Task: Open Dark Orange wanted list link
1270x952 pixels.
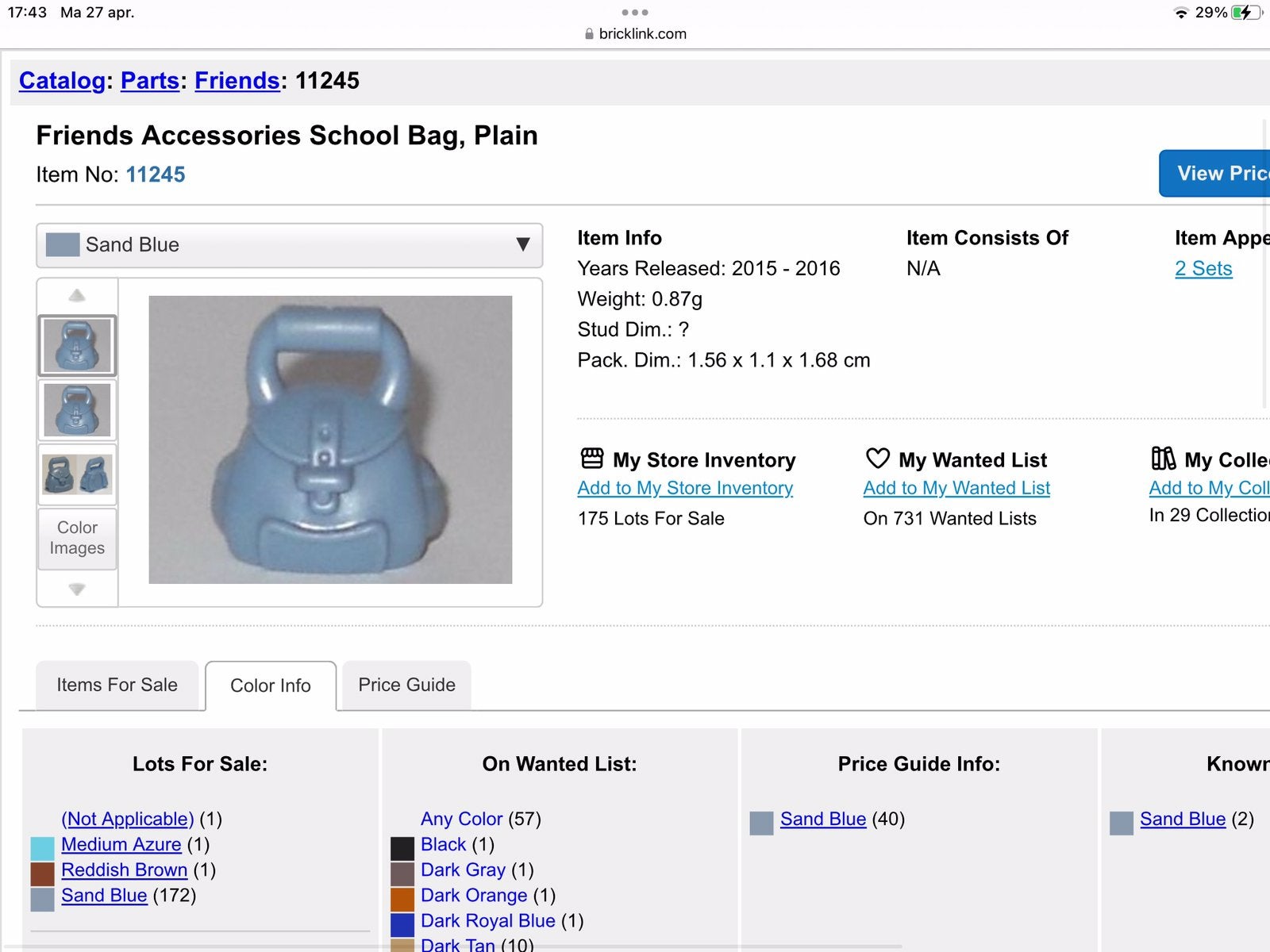Action: (474, 895)
